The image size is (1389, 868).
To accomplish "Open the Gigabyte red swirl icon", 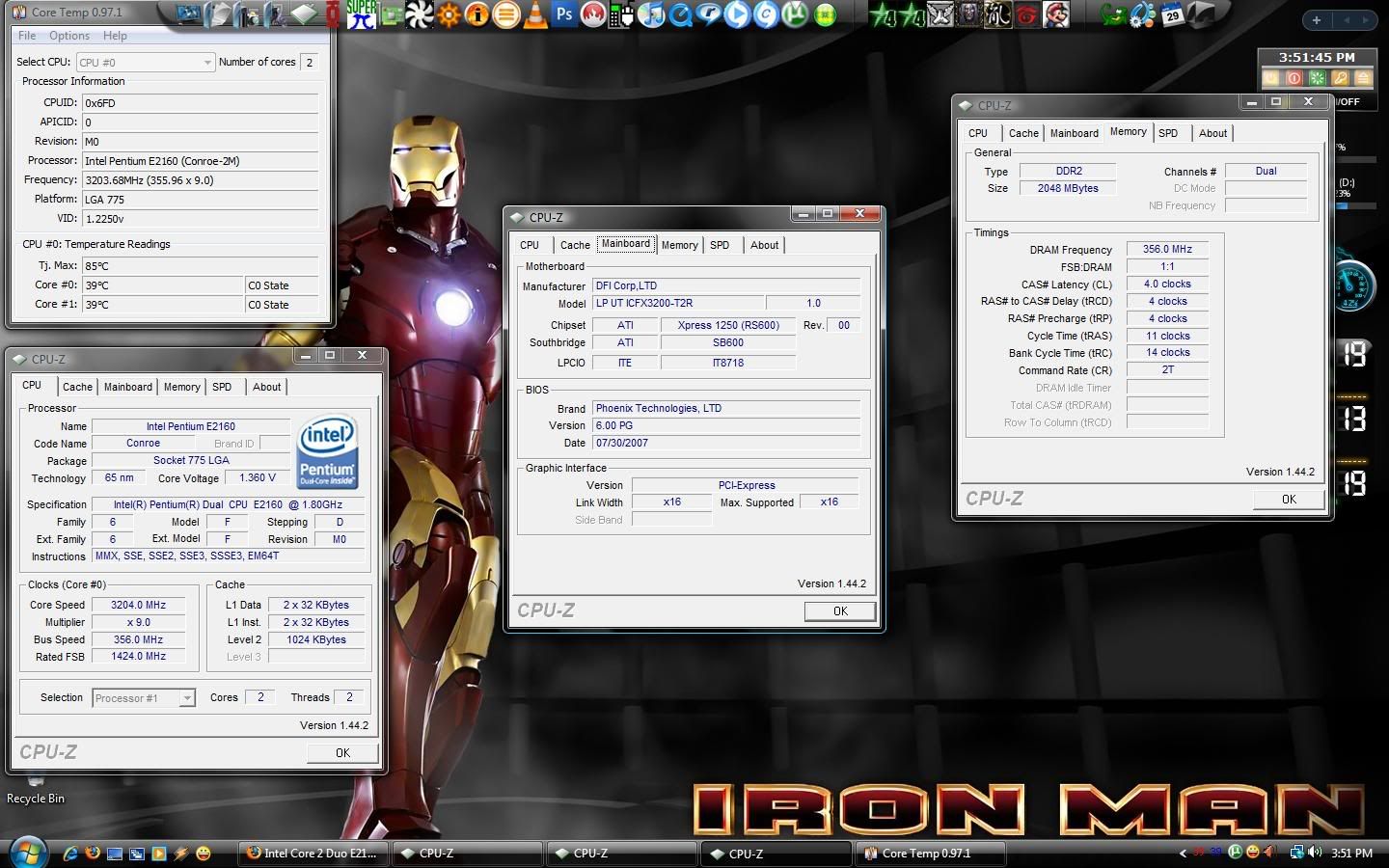I will (1027, 14).
